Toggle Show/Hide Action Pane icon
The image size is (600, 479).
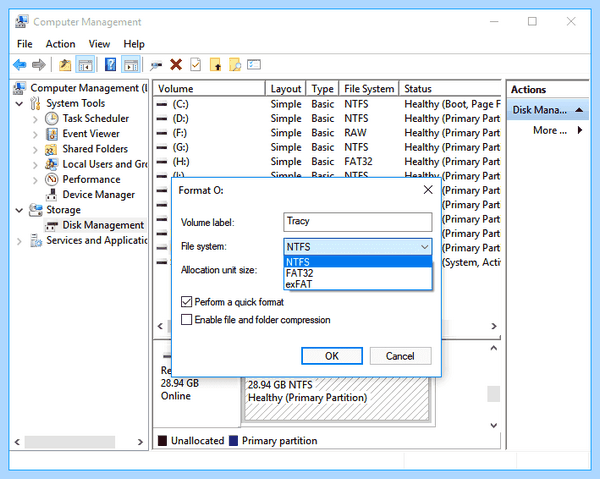tap(131, 65)
